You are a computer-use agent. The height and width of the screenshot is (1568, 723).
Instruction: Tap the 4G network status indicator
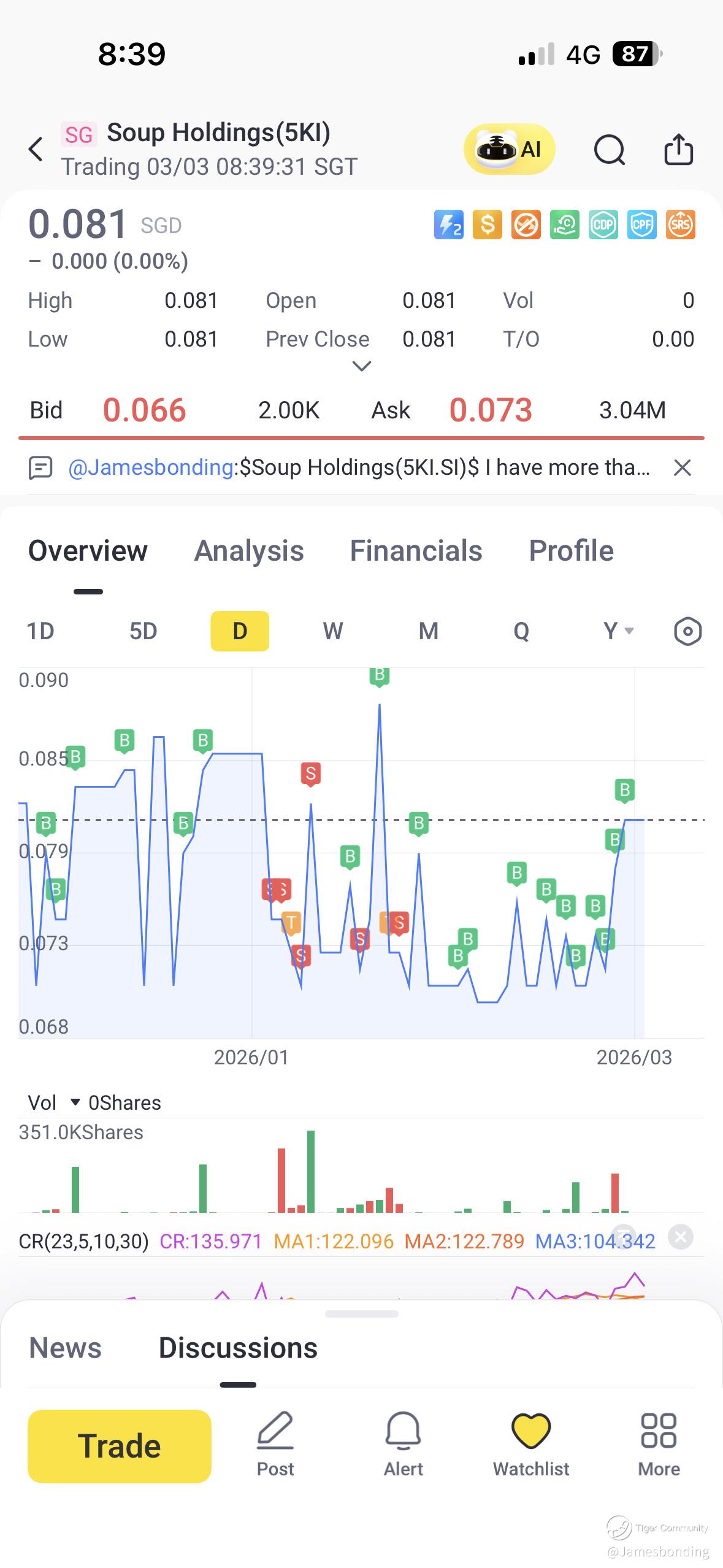click(x=583, y=55)
